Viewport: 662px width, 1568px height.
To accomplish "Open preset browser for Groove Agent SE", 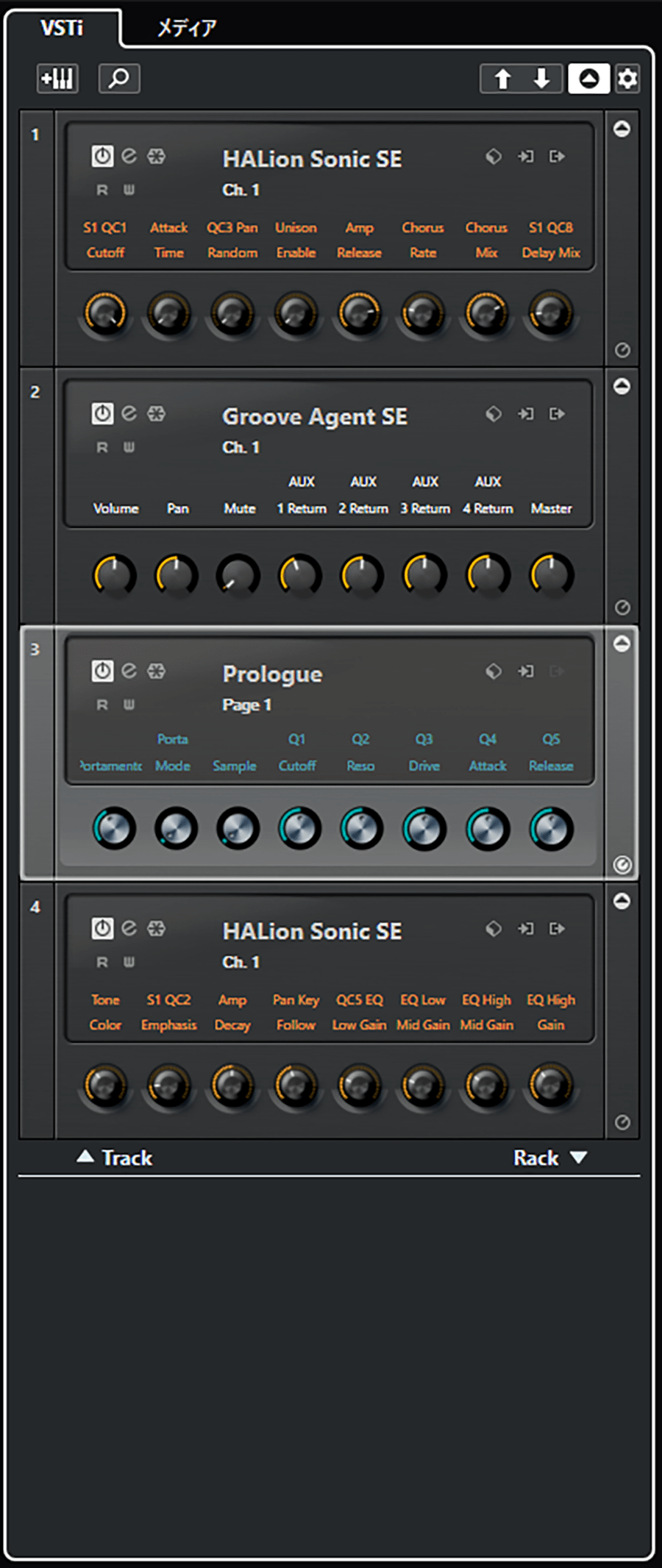I will [494, 413].
